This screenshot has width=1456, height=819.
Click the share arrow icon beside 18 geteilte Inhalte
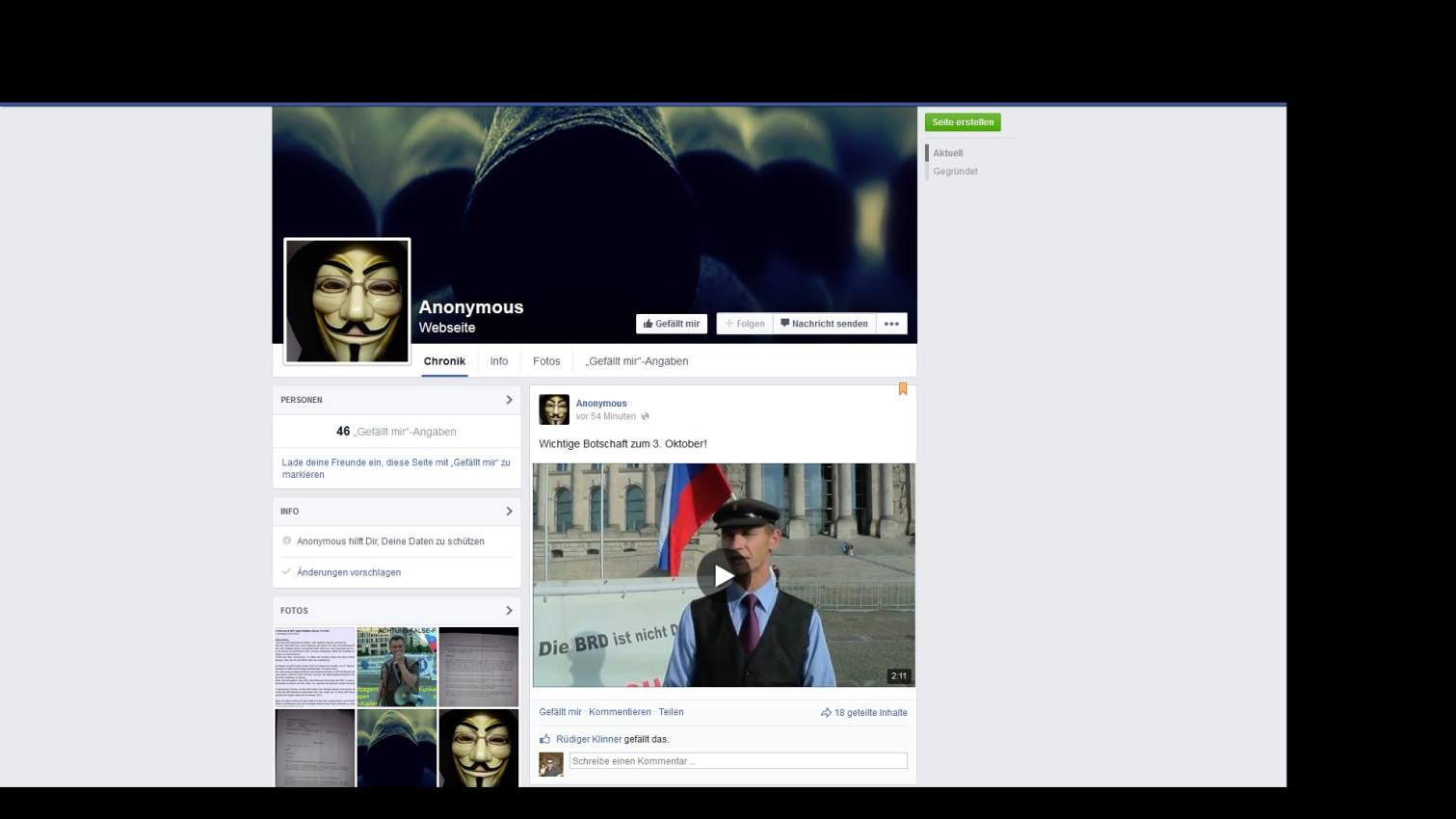click(826, 713)
